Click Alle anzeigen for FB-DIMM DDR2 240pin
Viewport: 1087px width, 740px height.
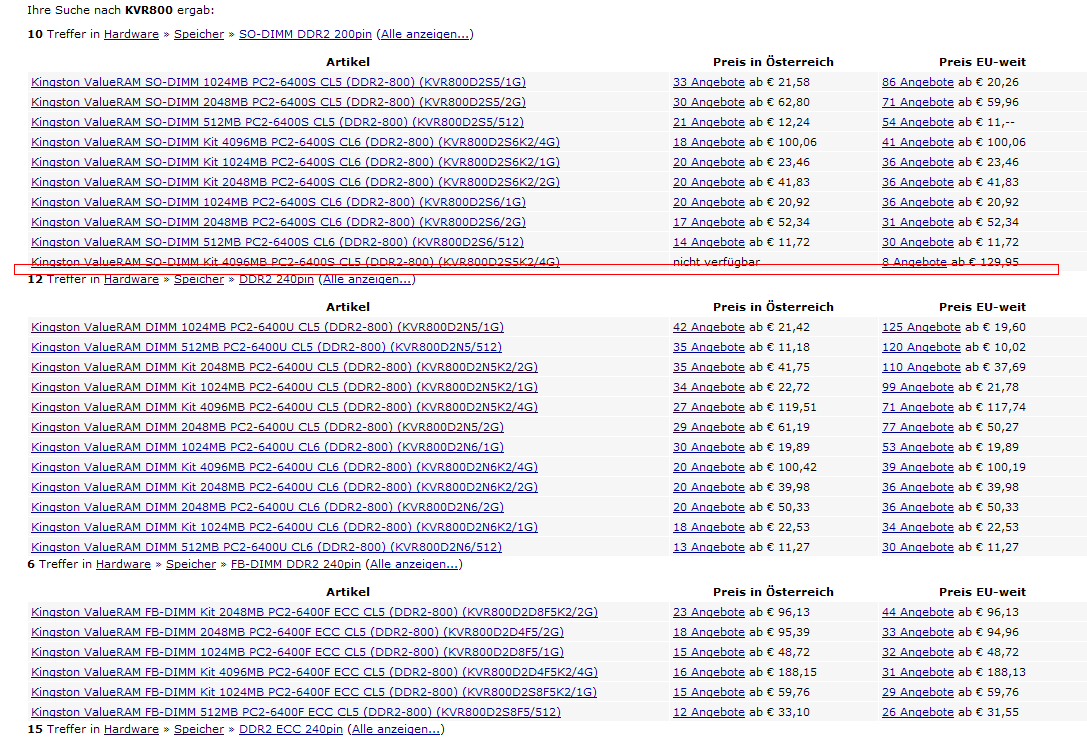[414, 565]
